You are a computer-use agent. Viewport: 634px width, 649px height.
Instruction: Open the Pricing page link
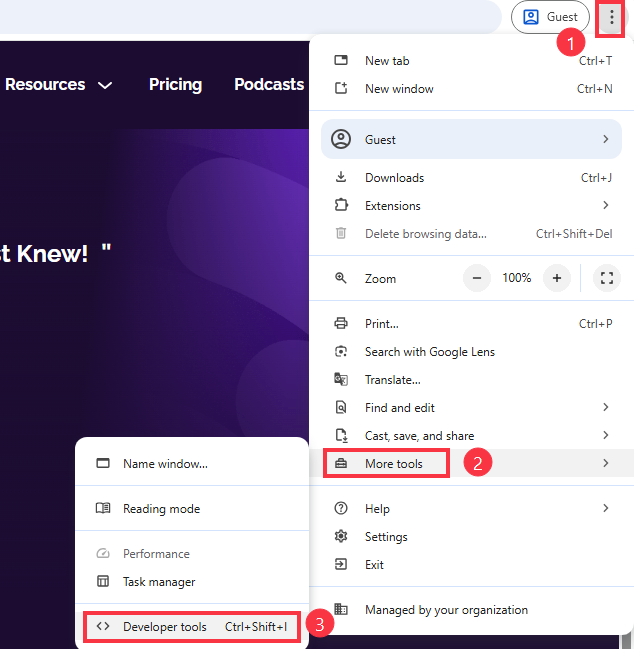(x=175, y=84)
